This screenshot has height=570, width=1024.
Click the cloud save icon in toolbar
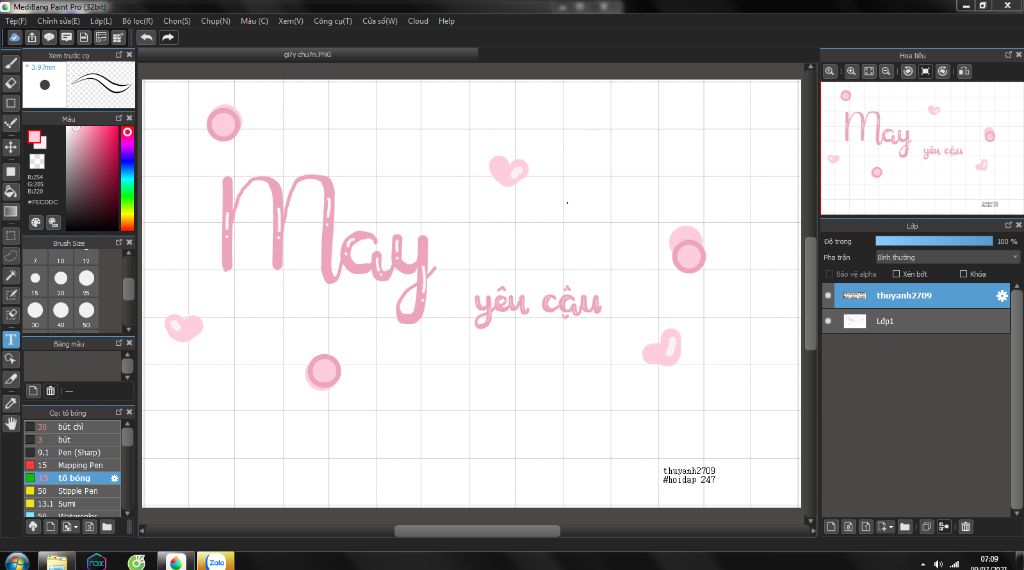[x=14, y=37]
